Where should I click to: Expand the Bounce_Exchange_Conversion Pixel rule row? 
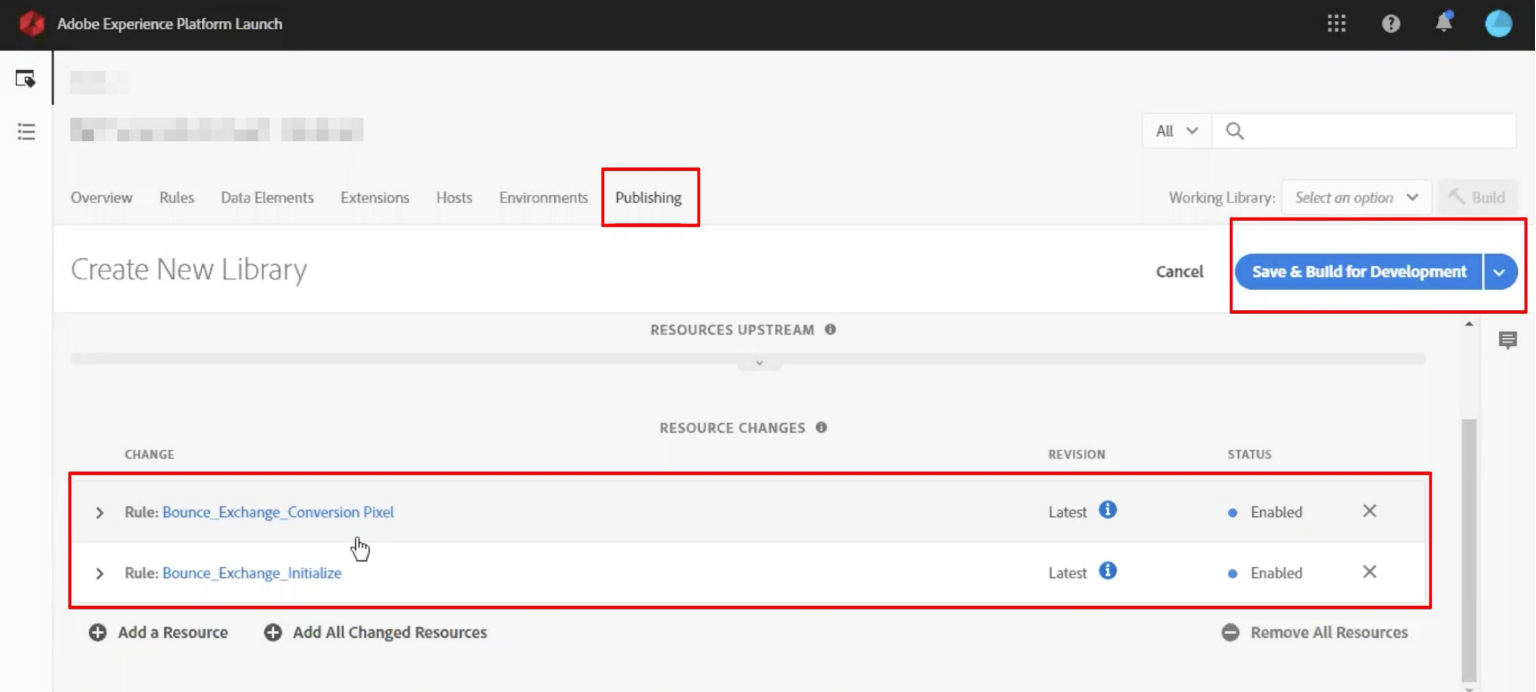pos(99,512)
